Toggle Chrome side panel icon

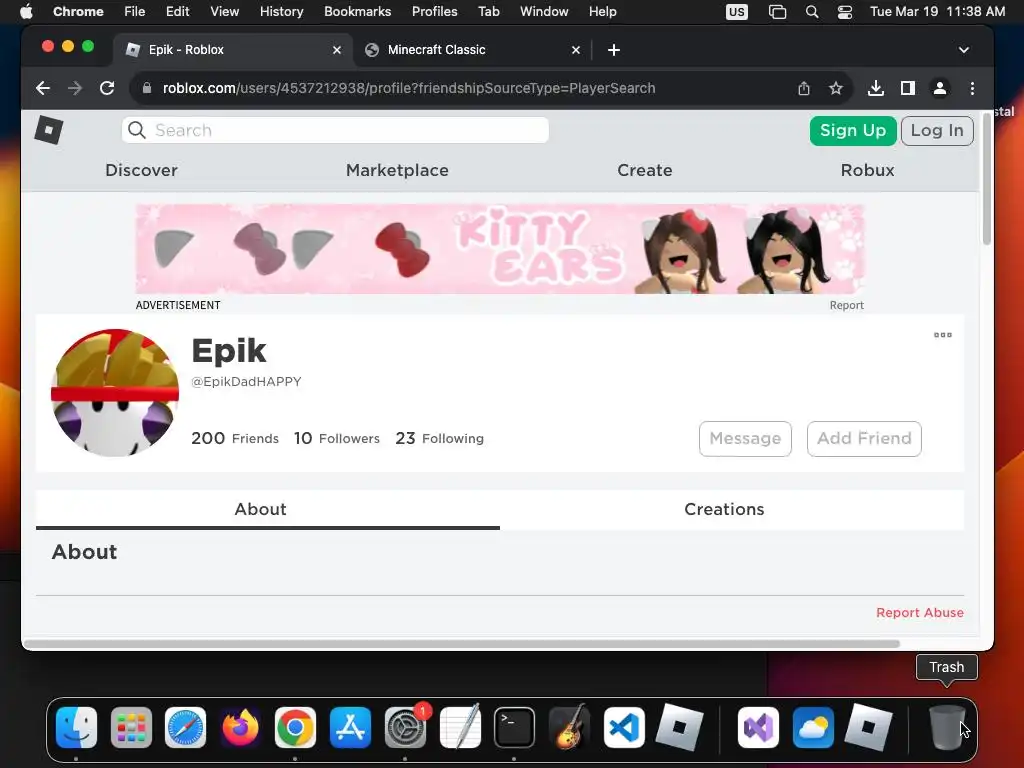pyautogui.click(x=908, y=88)
